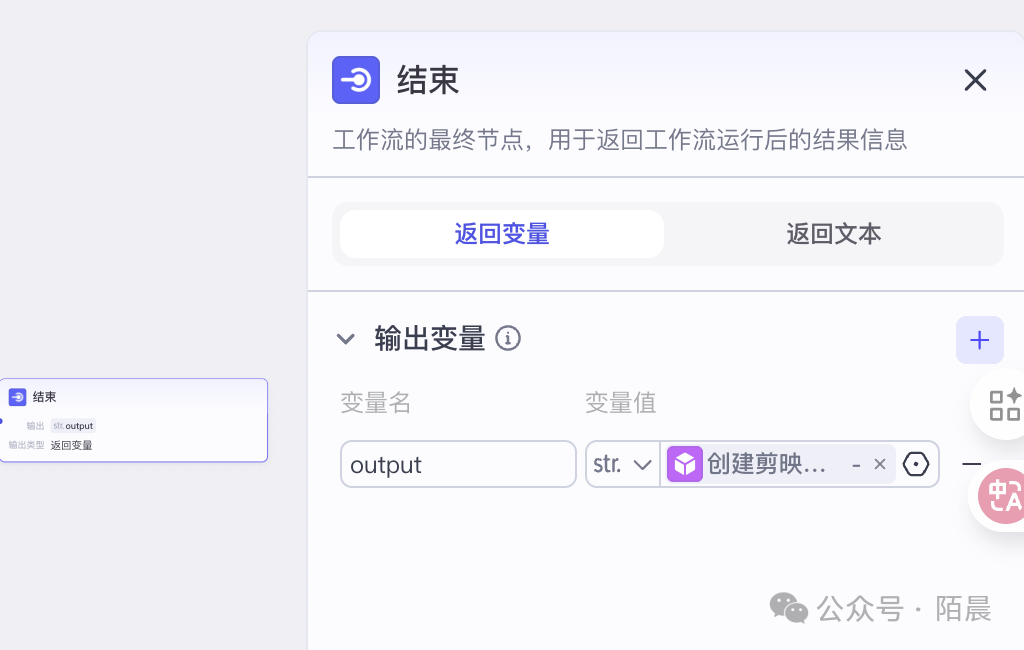Click the 结束 node icon in panel header
Viewport: 1024px width, 650px height.
tap(356, 80)
